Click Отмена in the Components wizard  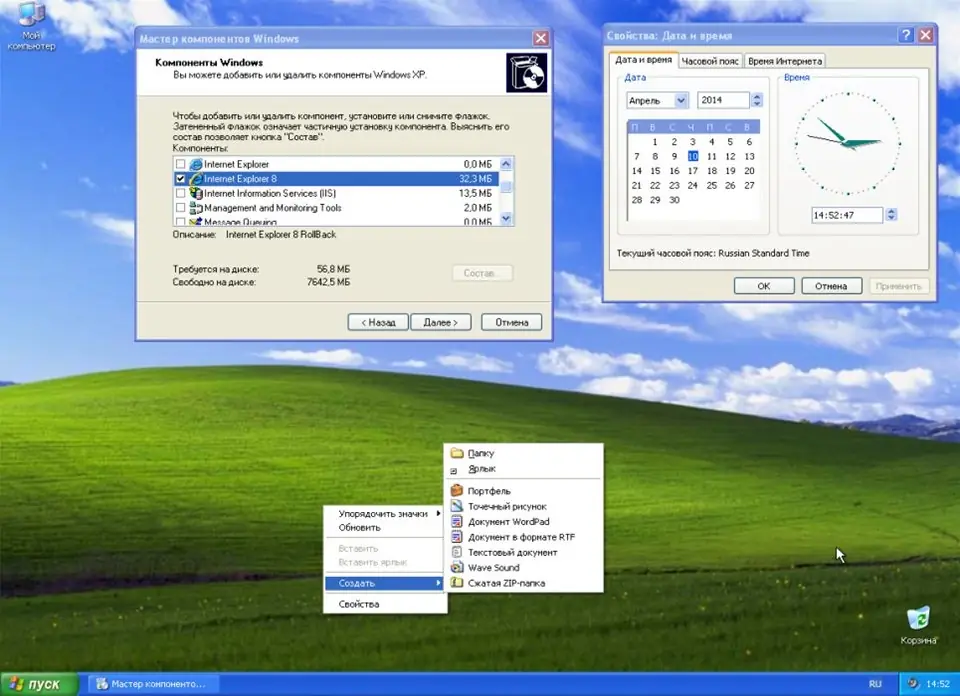511,322
